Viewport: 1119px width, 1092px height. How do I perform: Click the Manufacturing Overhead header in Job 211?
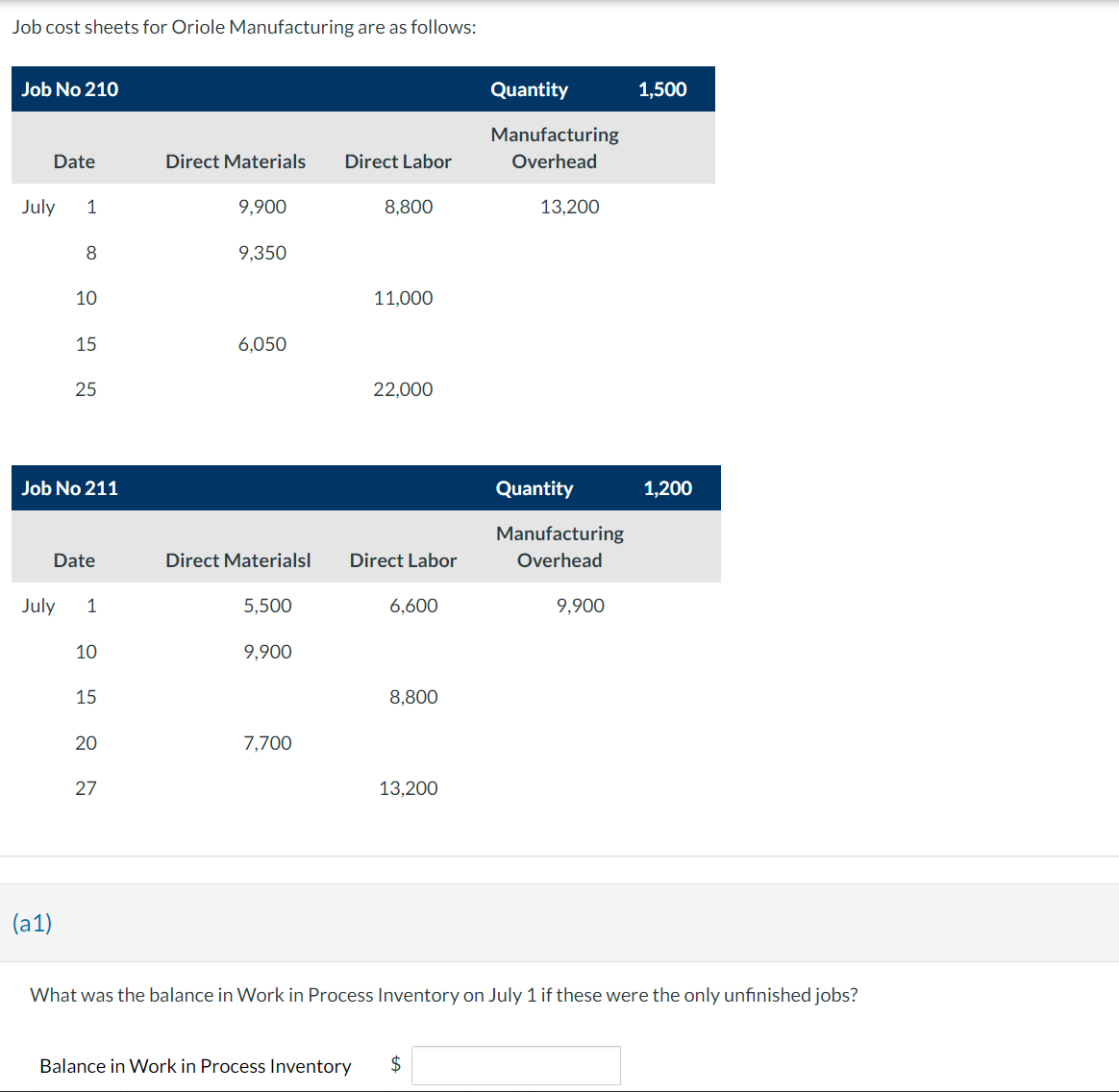[x=560, y=547]
